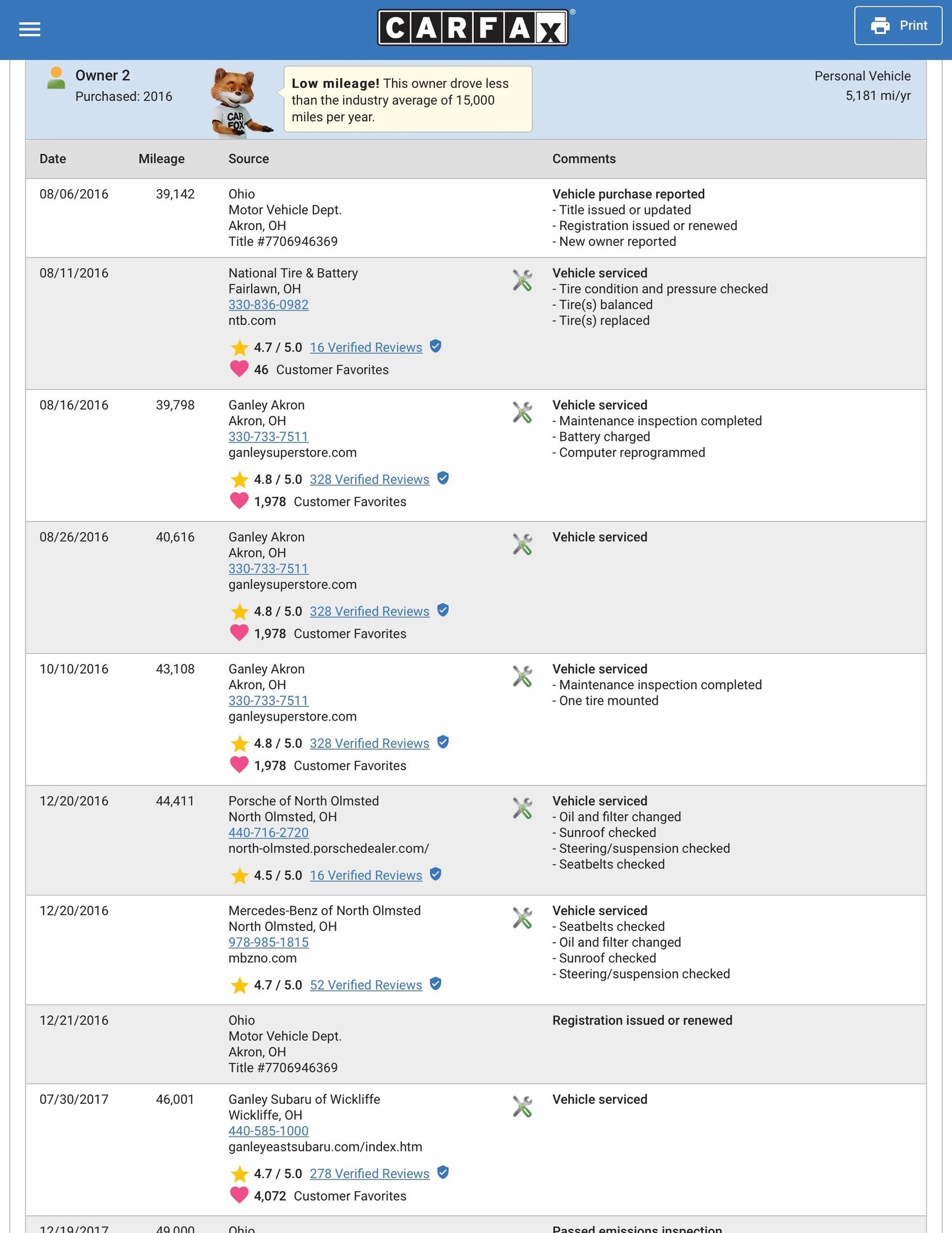The image size is (952, 1233).
Task: Print the vehicle history report
Action: pos(898,26)
